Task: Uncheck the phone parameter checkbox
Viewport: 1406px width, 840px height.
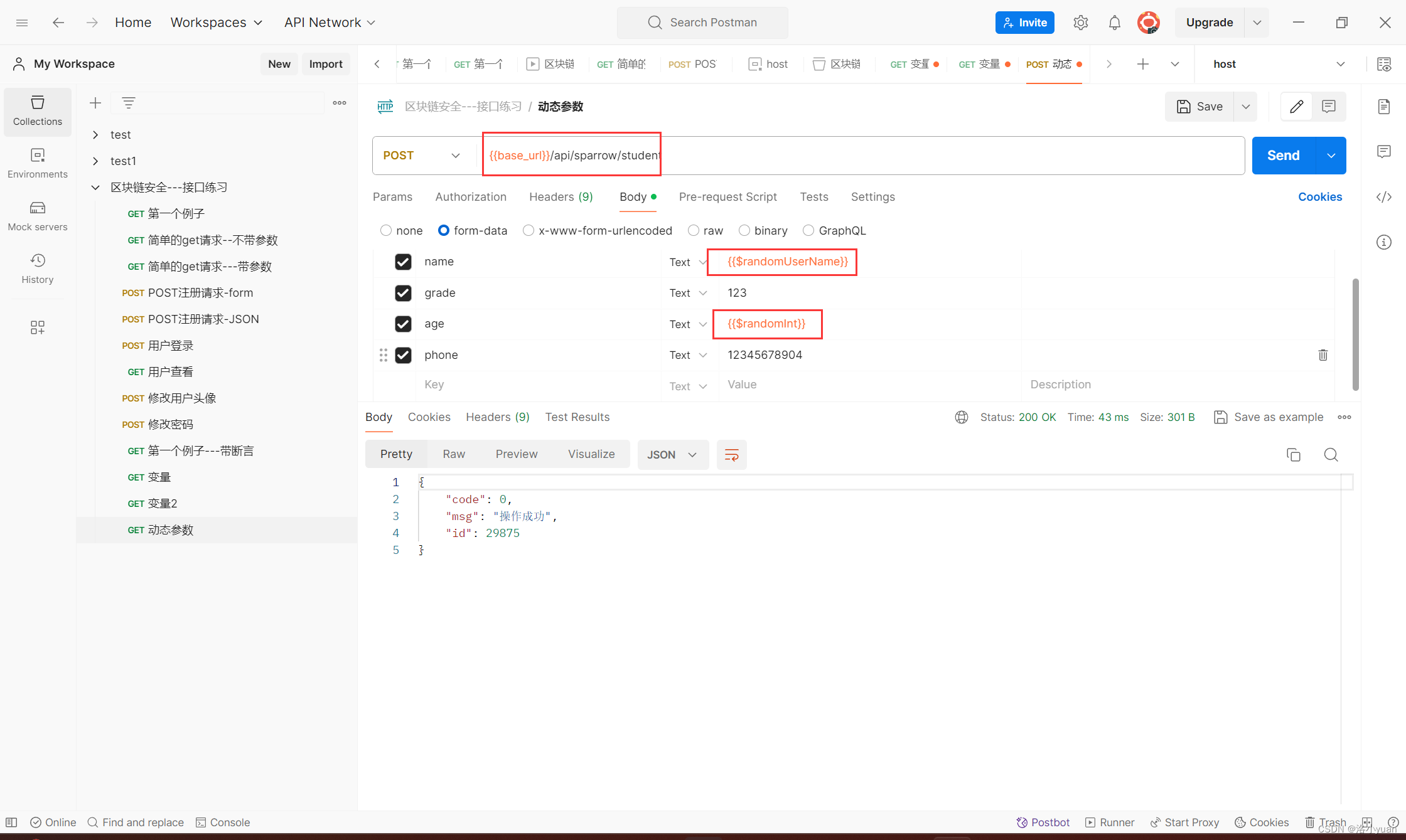Action: click(403, 355)
